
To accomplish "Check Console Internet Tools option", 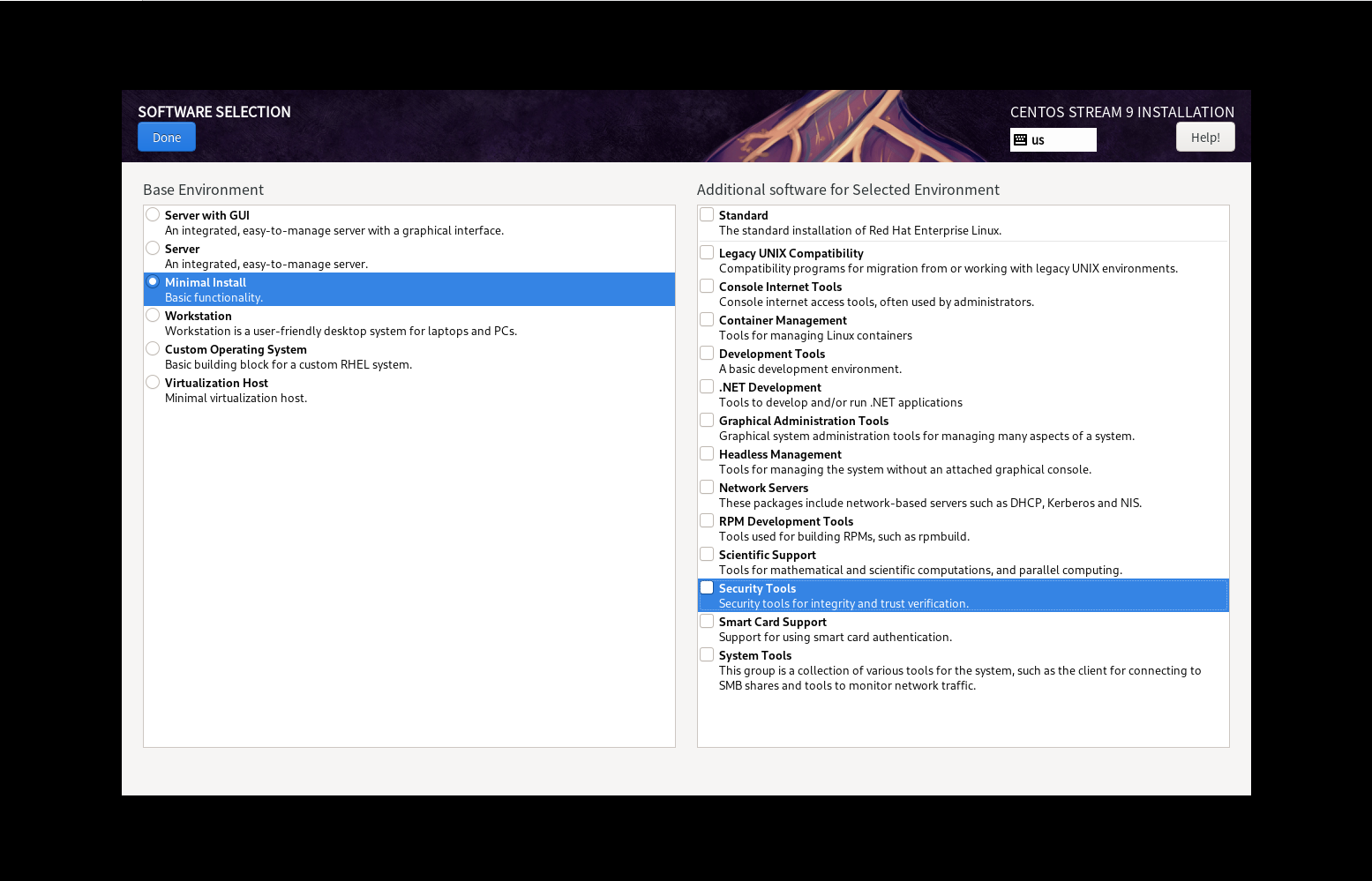I will point(707,286).
